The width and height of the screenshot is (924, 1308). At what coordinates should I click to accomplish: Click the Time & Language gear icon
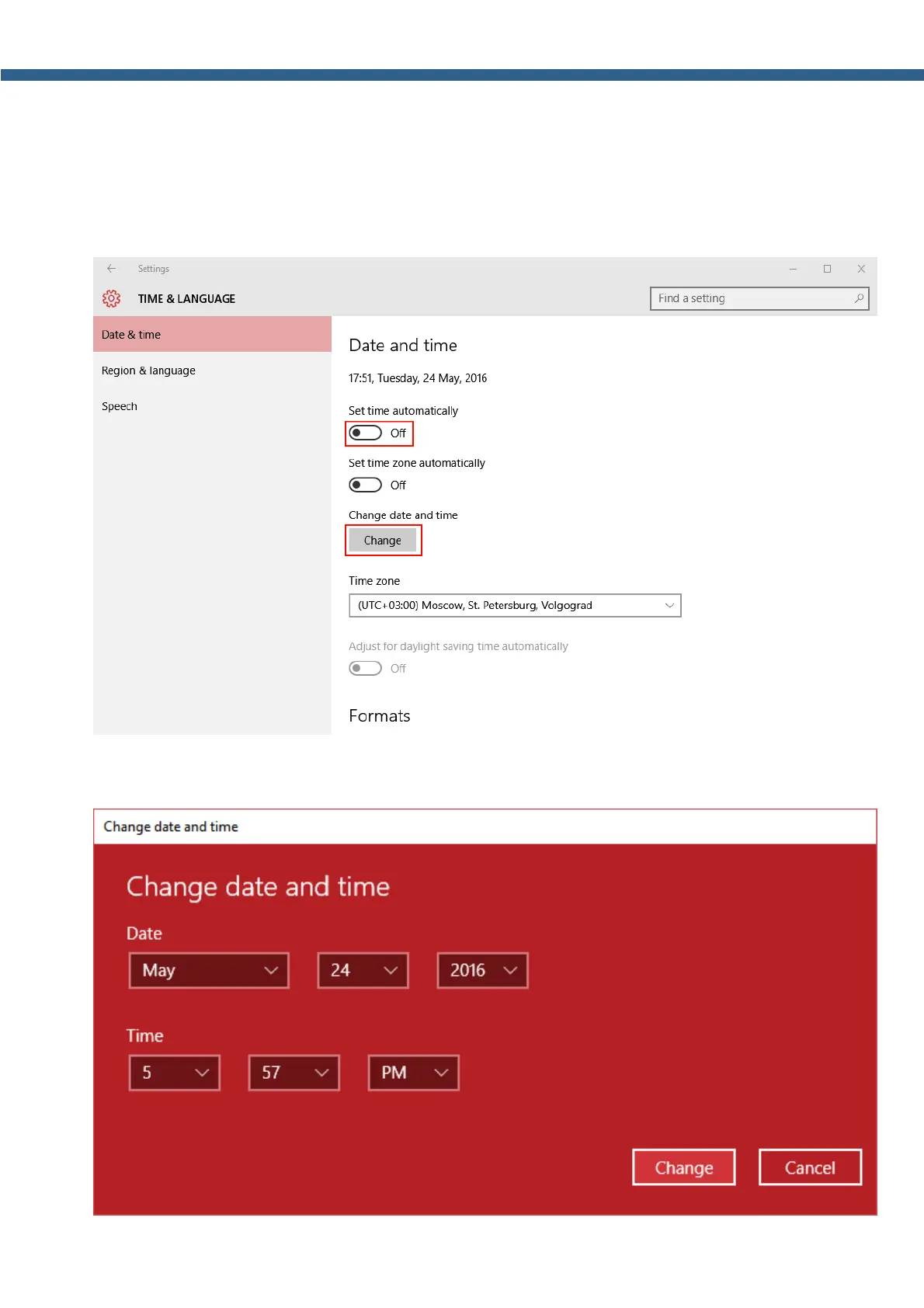coord(111,298)
